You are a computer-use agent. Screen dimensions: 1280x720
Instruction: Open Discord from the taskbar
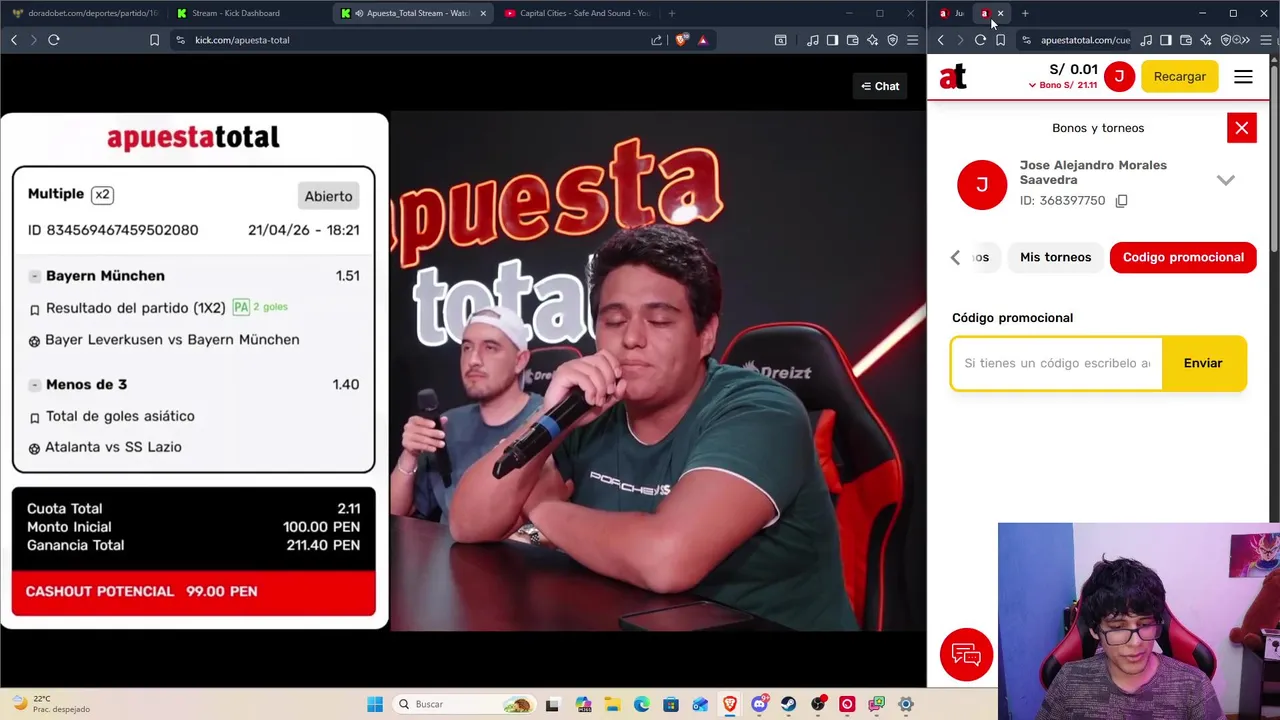tap(760, 704)
